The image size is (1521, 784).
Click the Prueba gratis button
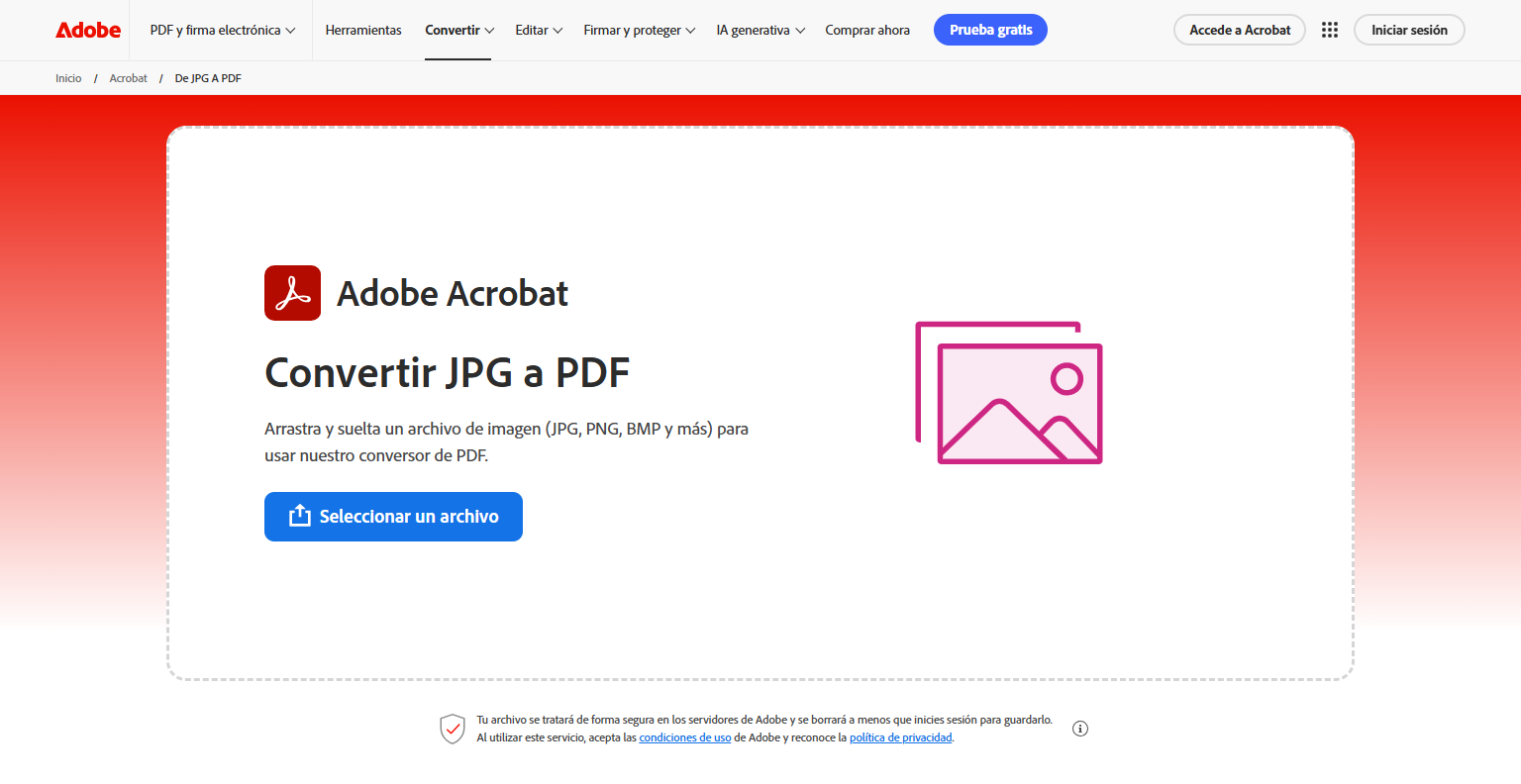990,30
